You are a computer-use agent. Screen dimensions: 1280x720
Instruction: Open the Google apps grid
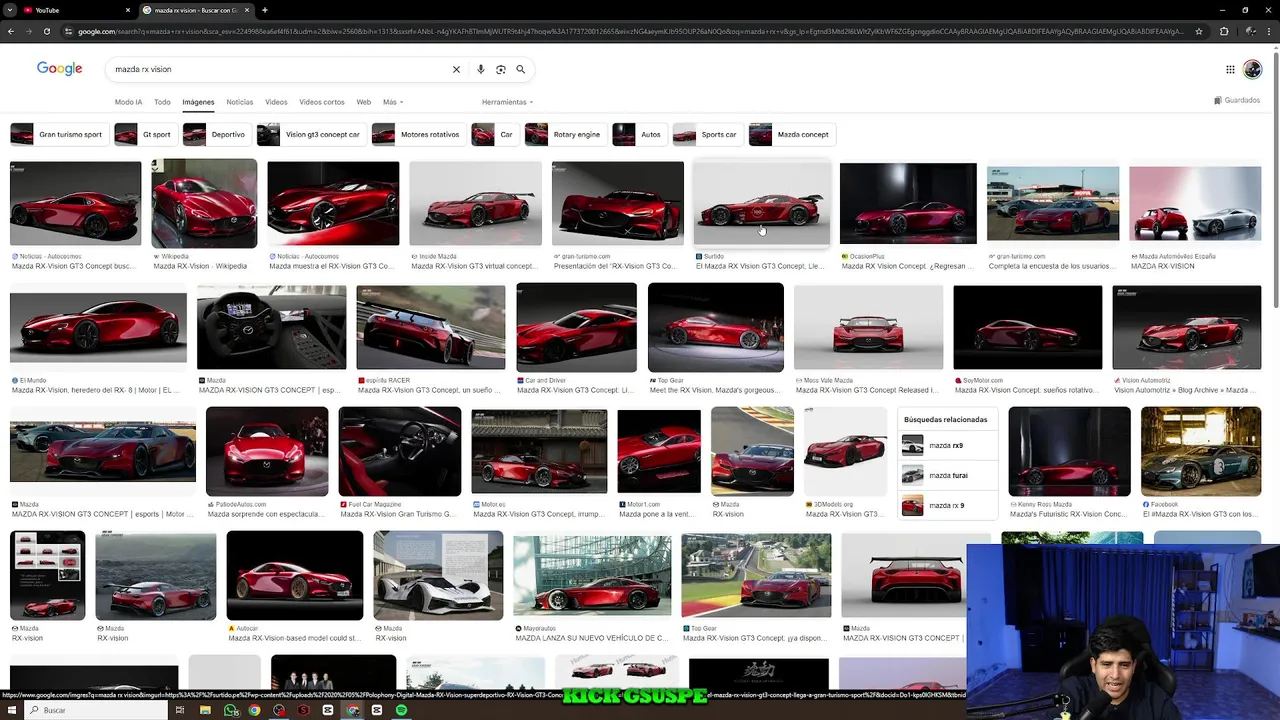1230,69
